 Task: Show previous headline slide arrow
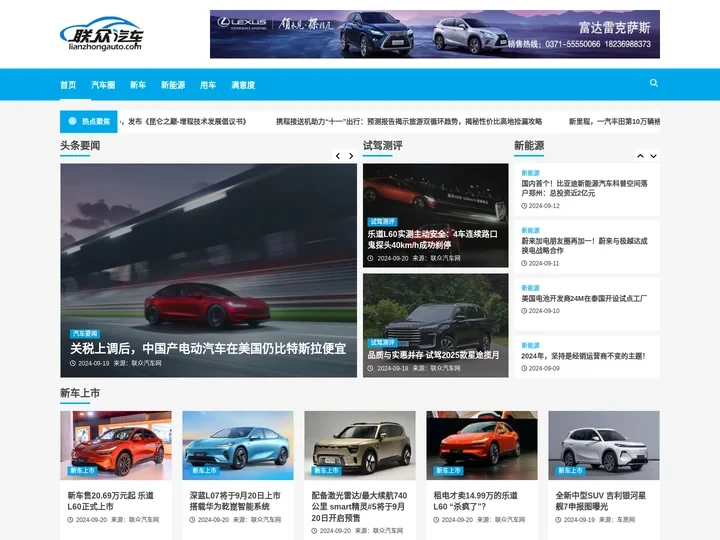(338, 156)
